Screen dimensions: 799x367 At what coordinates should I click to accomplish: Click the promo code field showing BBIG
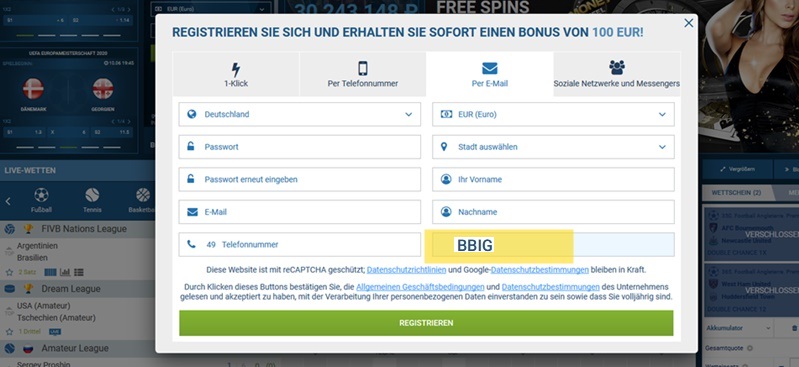(553, 245)
